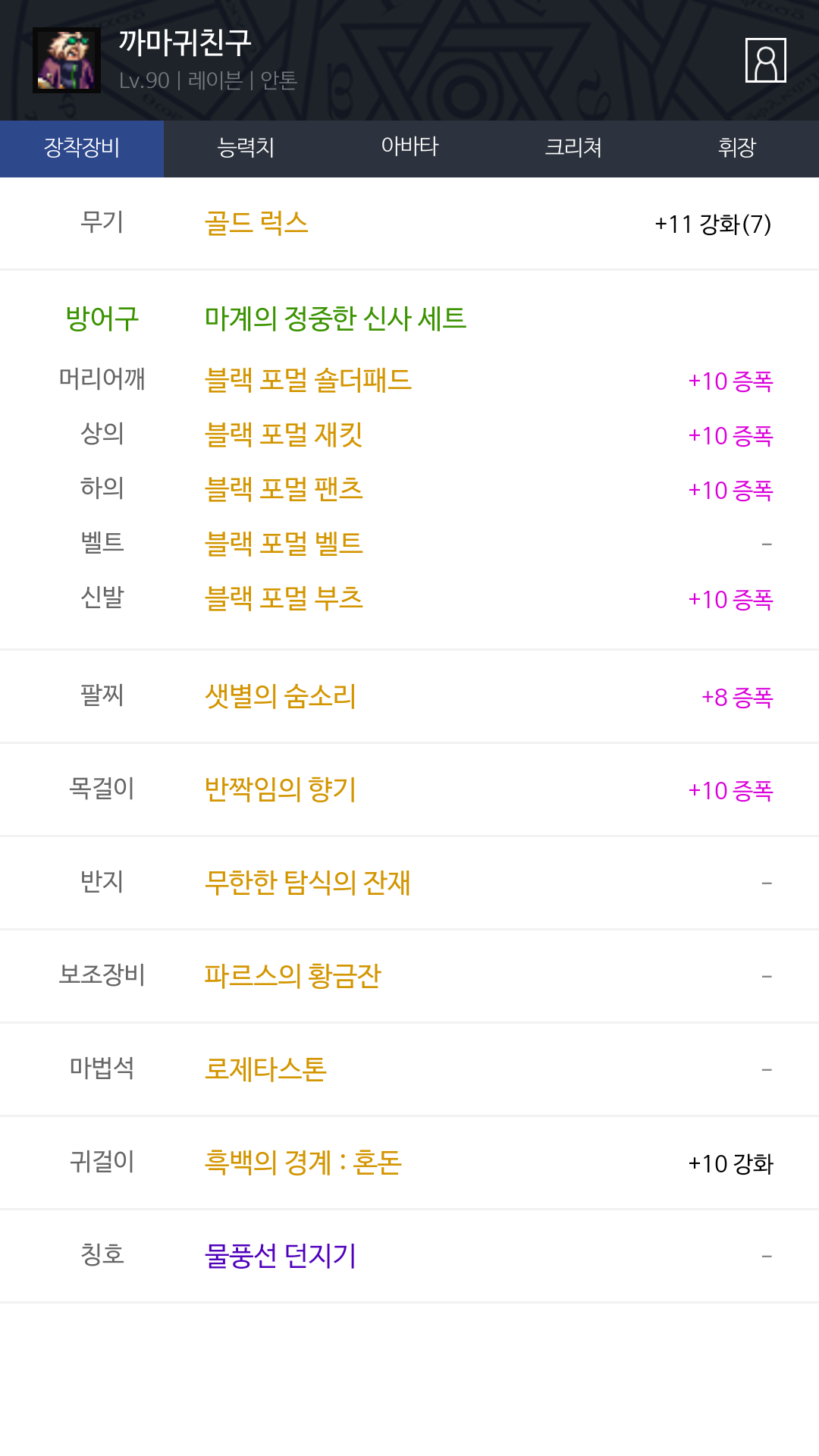Select the 크리쳐 tab
Image resolution: width=819 pixels, height=1456 pixels.
(573, 148)
